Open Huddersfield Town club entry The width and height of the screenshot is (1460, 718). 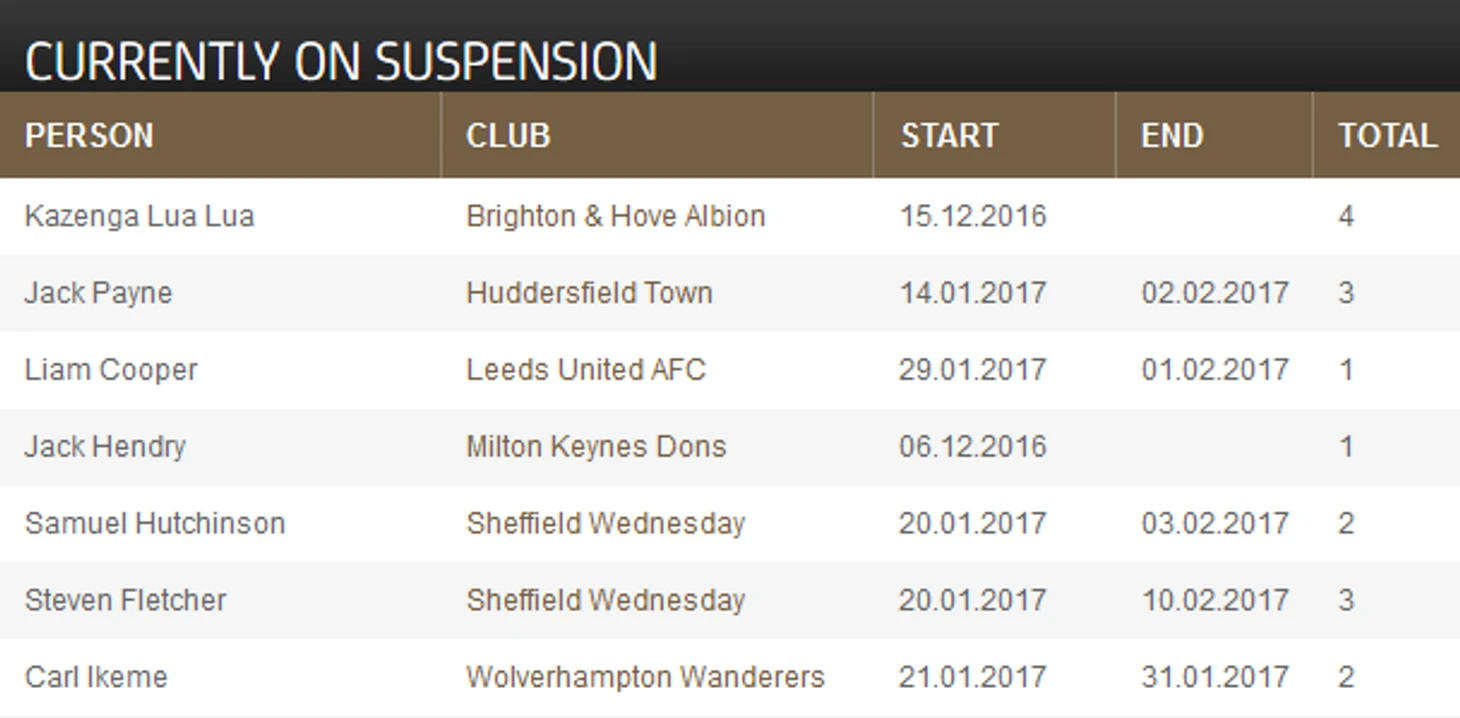pyautogui.click(x=589, y=293)
